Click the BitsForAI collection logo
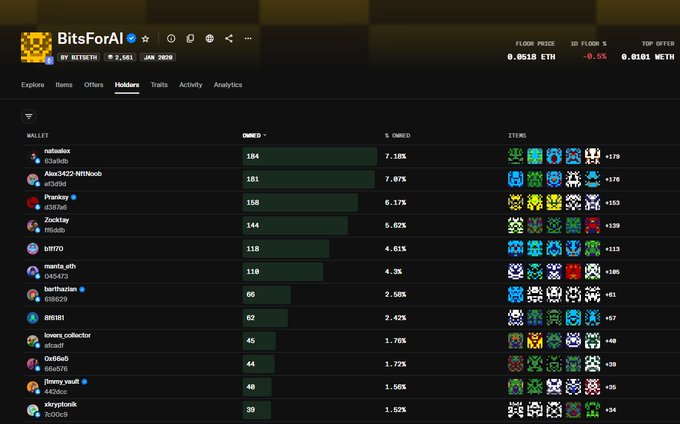Image resolution: width=680 pixels, height=424 pixels. (x=36, y=47)
